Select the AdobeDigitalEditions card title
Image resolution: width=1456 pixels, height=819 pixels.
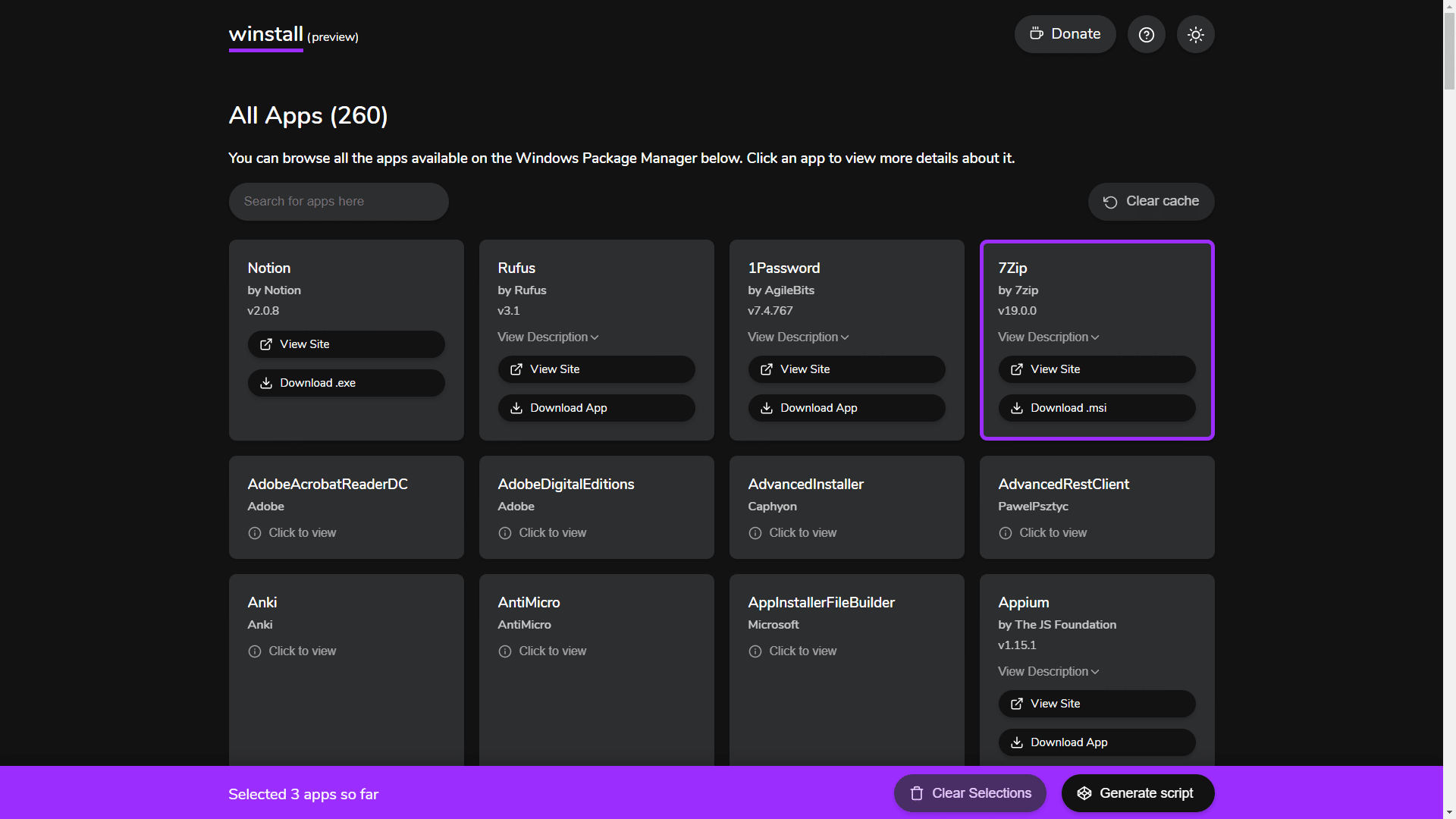point(566,484)
